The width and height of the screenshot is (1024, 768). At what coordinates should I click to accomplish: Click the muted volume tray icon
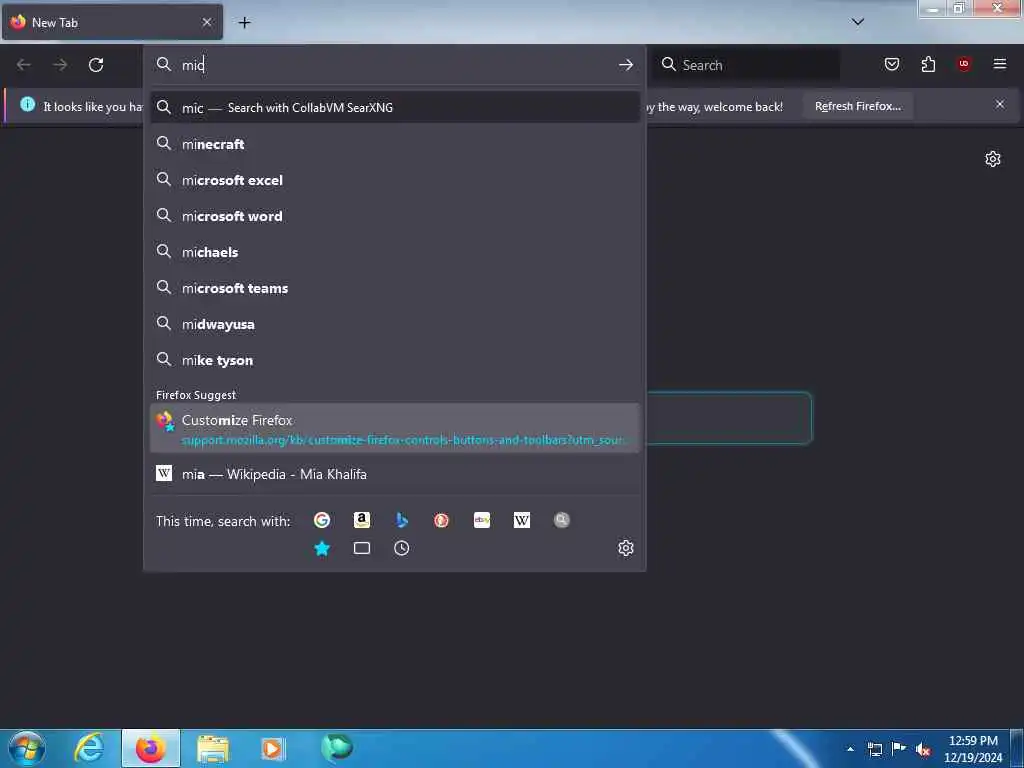(x=923, y=750)
